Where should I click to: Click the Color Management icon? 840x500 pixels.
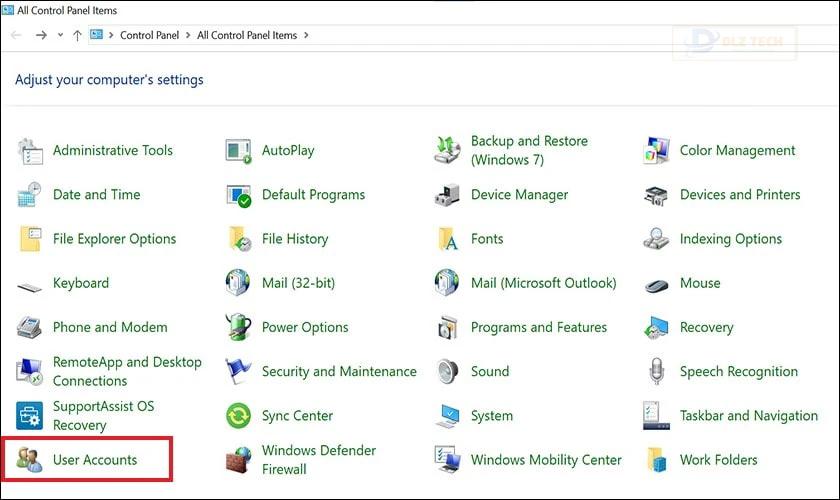tap(656, 151)
